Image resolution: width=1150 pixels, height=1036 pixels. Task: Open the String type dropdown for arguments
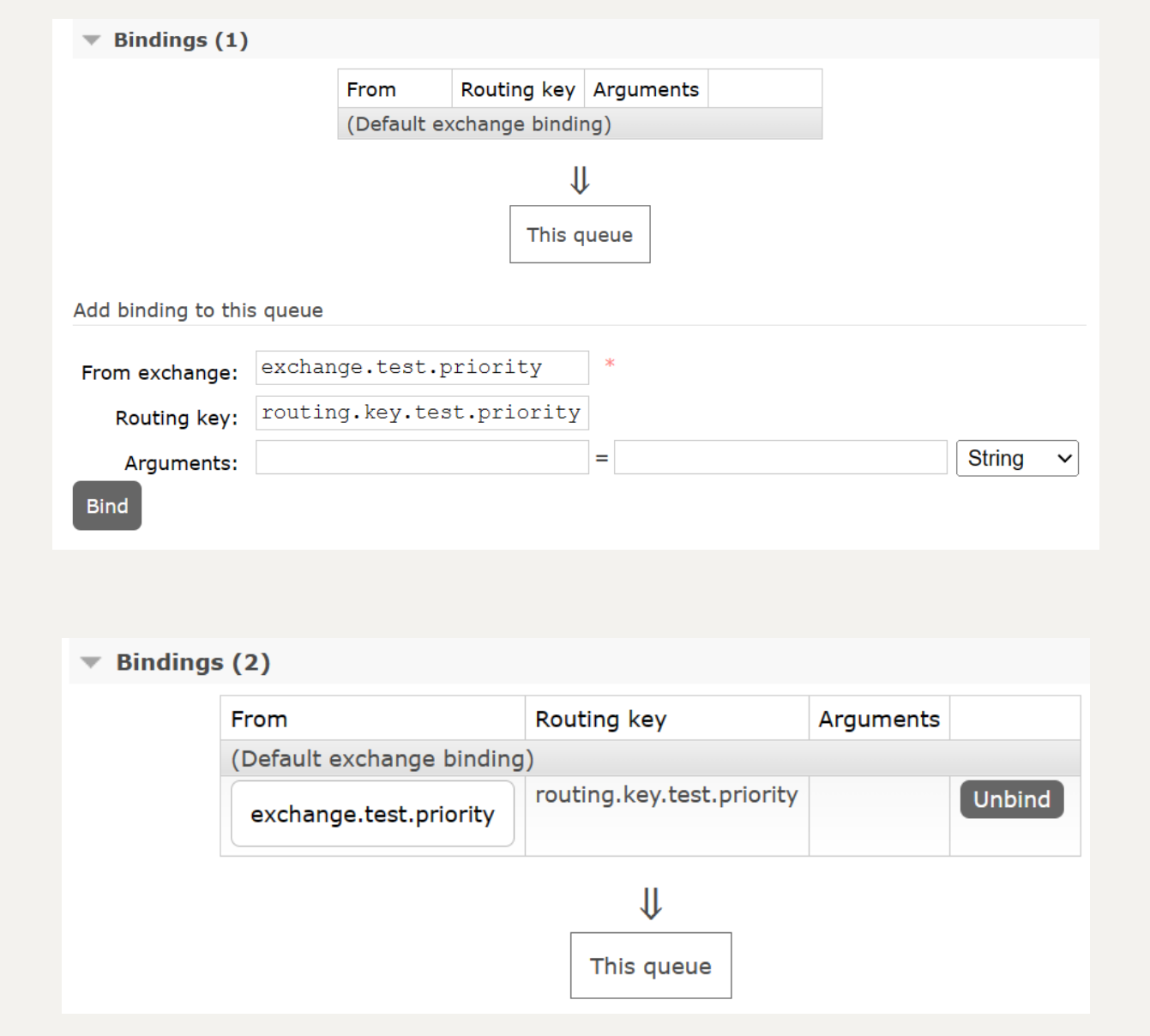(x=1017, y=458)
